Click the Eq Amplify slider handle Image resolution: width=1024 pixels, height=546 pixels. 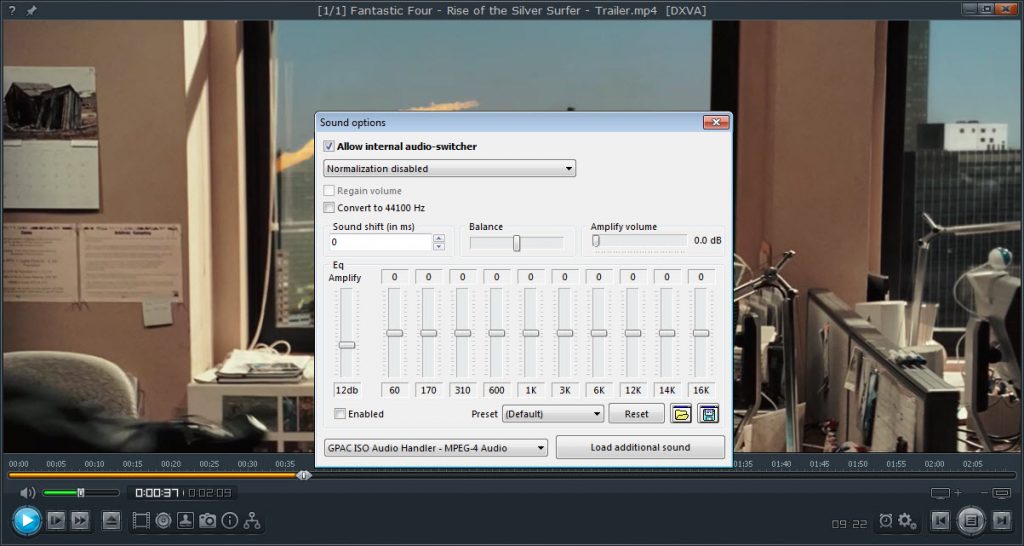347,345
